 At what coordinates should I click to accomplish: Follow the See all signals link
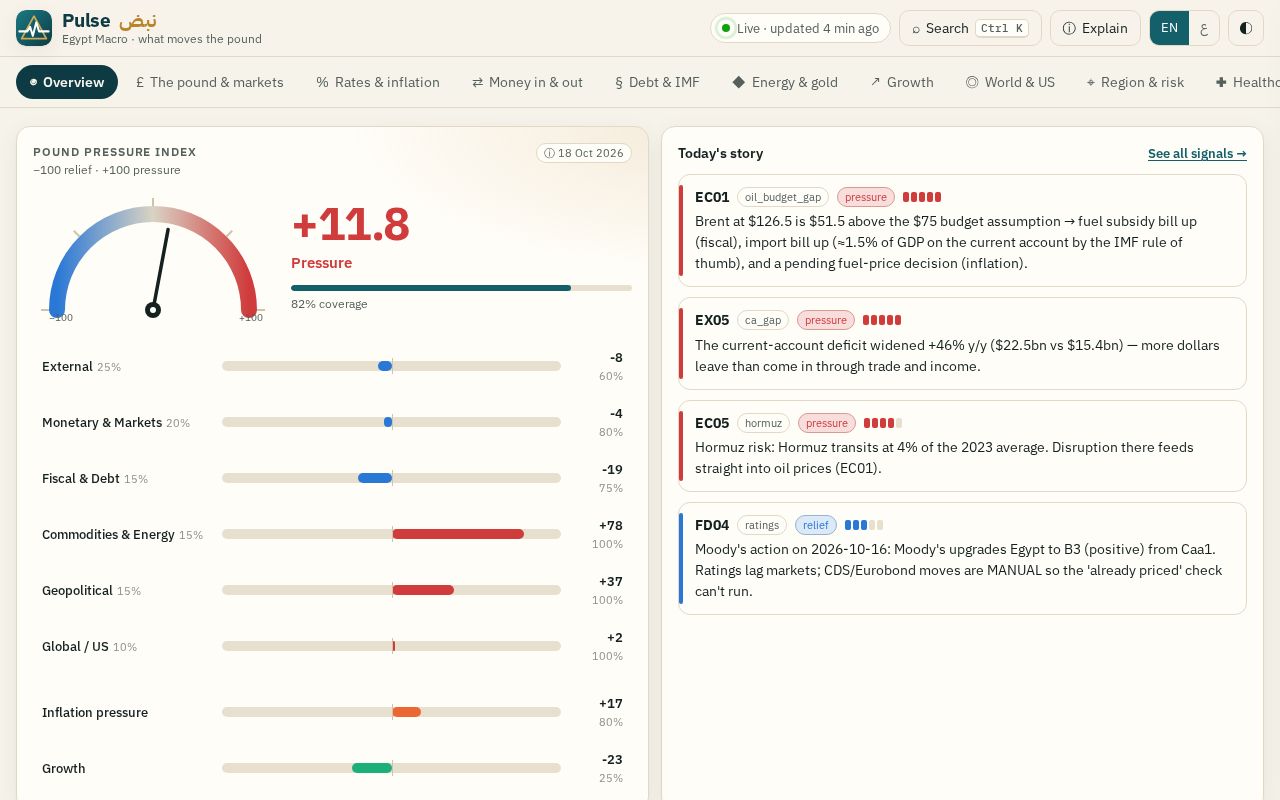1197,153
